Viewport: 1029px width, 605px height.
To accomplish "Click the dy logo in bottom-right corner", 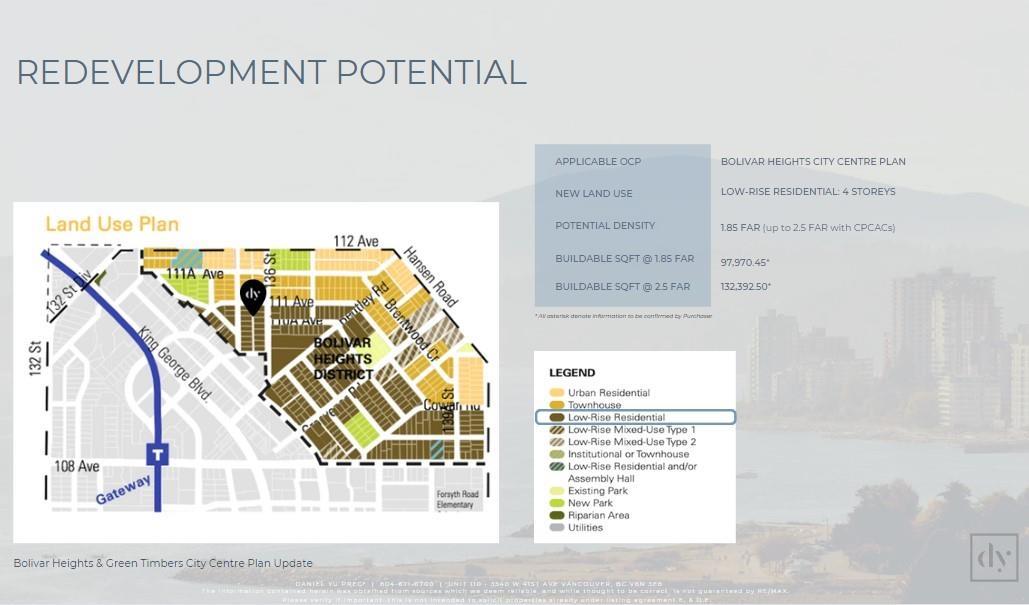I will 993,557.
